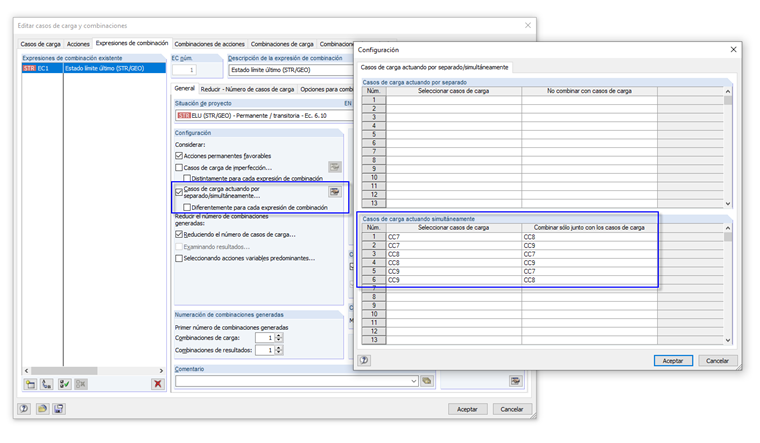Screen dimensions: 760x443
Task: Open help icon in main dialog footer
Action: point(24,409)
